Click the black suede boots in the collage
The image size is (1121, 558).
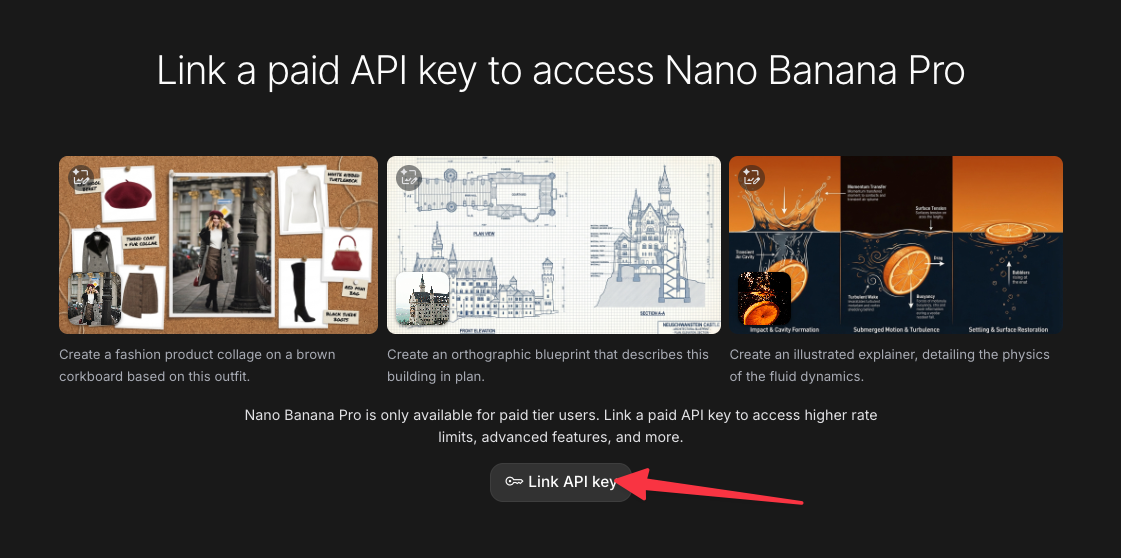(301, 290)
